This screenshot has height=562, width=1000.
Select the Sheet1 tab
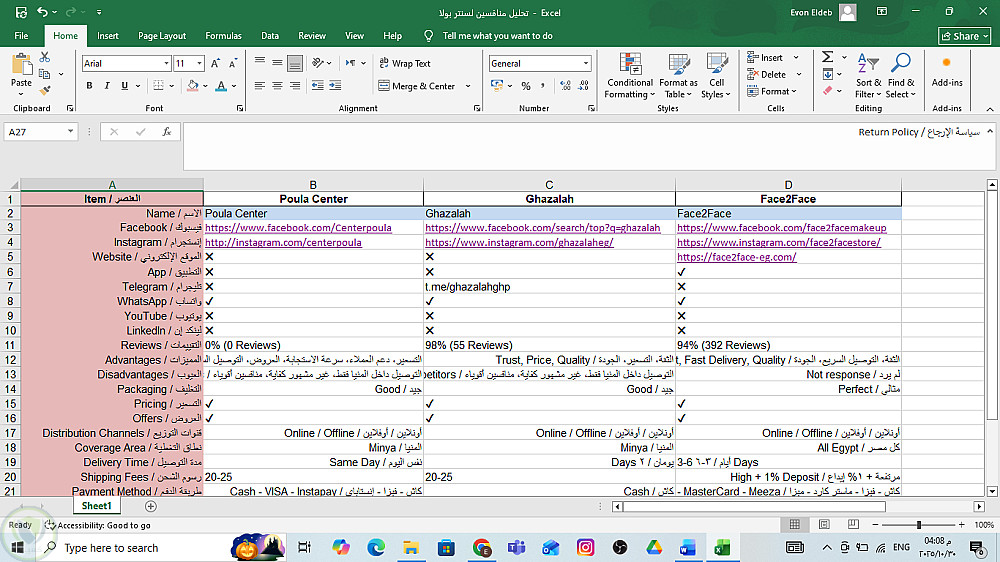tap(96, 506)
